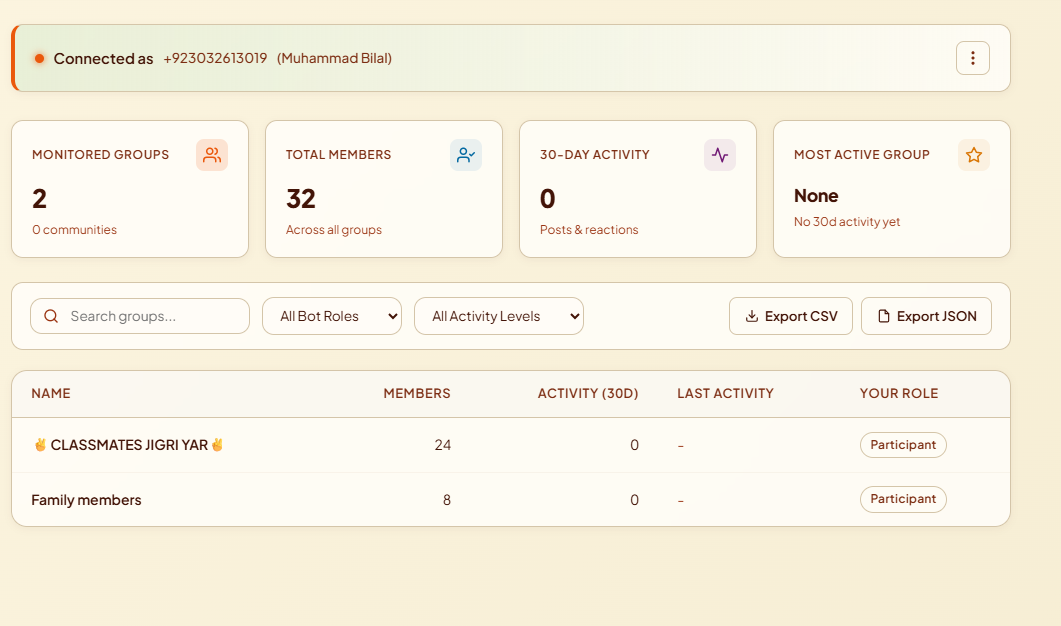Sort by the LAST ACTIVITY column header
Image resolution: width=1061 pixels, height=626 pixels.
[725, 393]
